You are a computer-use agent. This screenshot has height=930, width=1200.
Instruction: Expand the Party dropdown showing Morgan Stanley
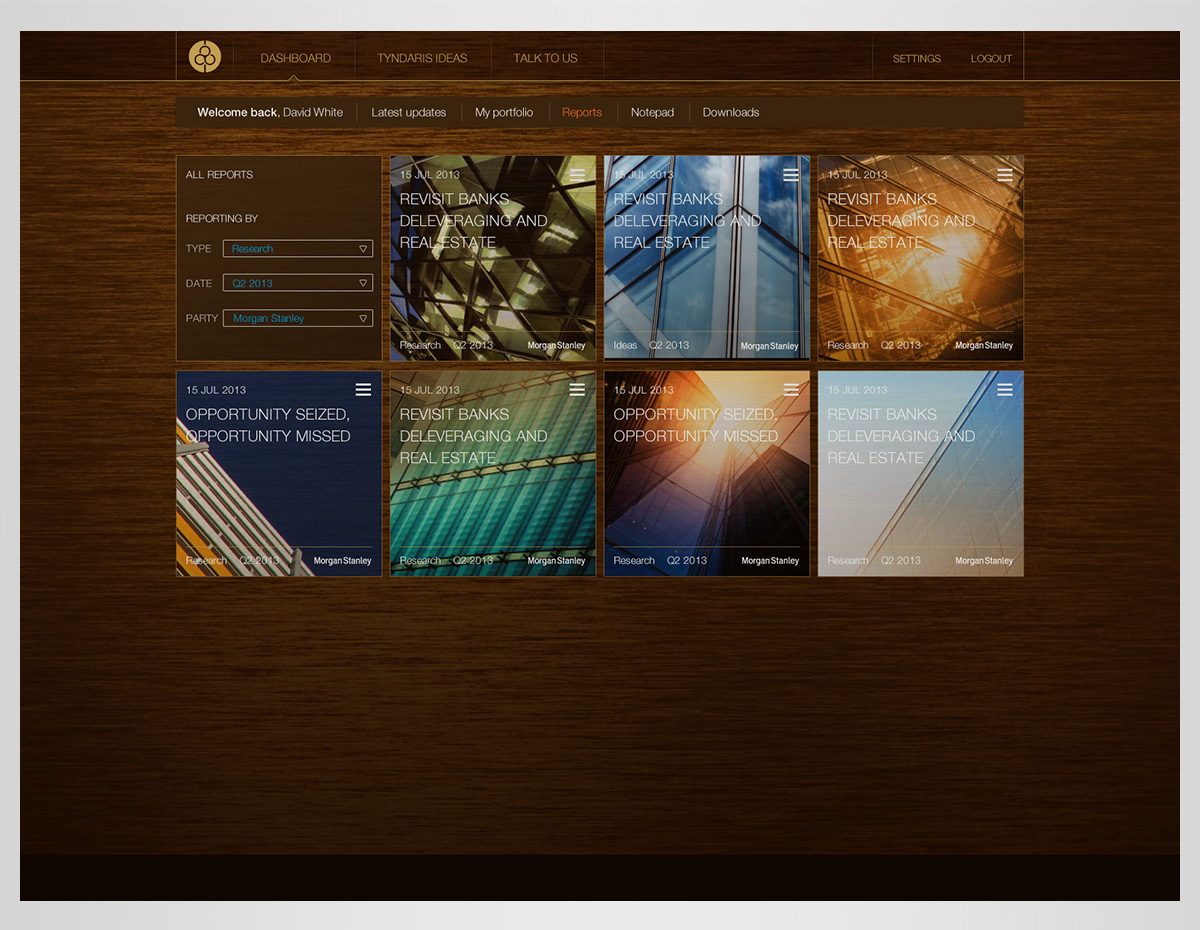pos(298,318)
